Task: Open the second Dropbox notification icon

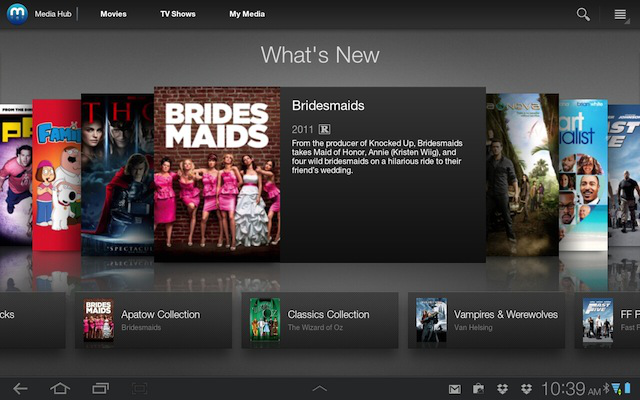Action: click(x=527, y=389)
